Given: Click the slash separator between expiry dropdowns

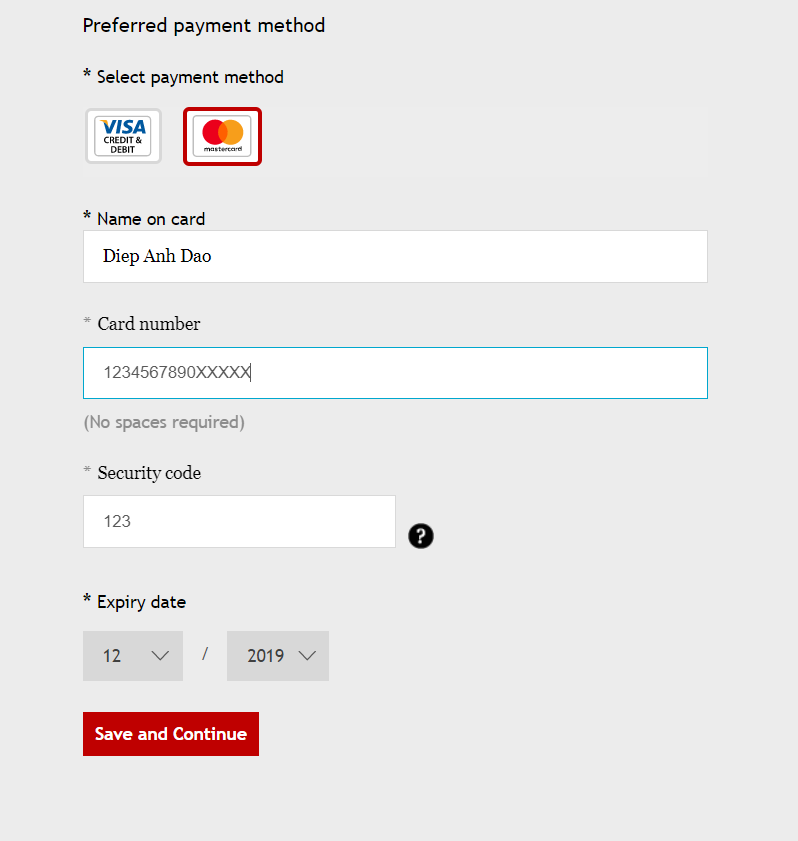Looking at the screenshot, I should (205, 654).
